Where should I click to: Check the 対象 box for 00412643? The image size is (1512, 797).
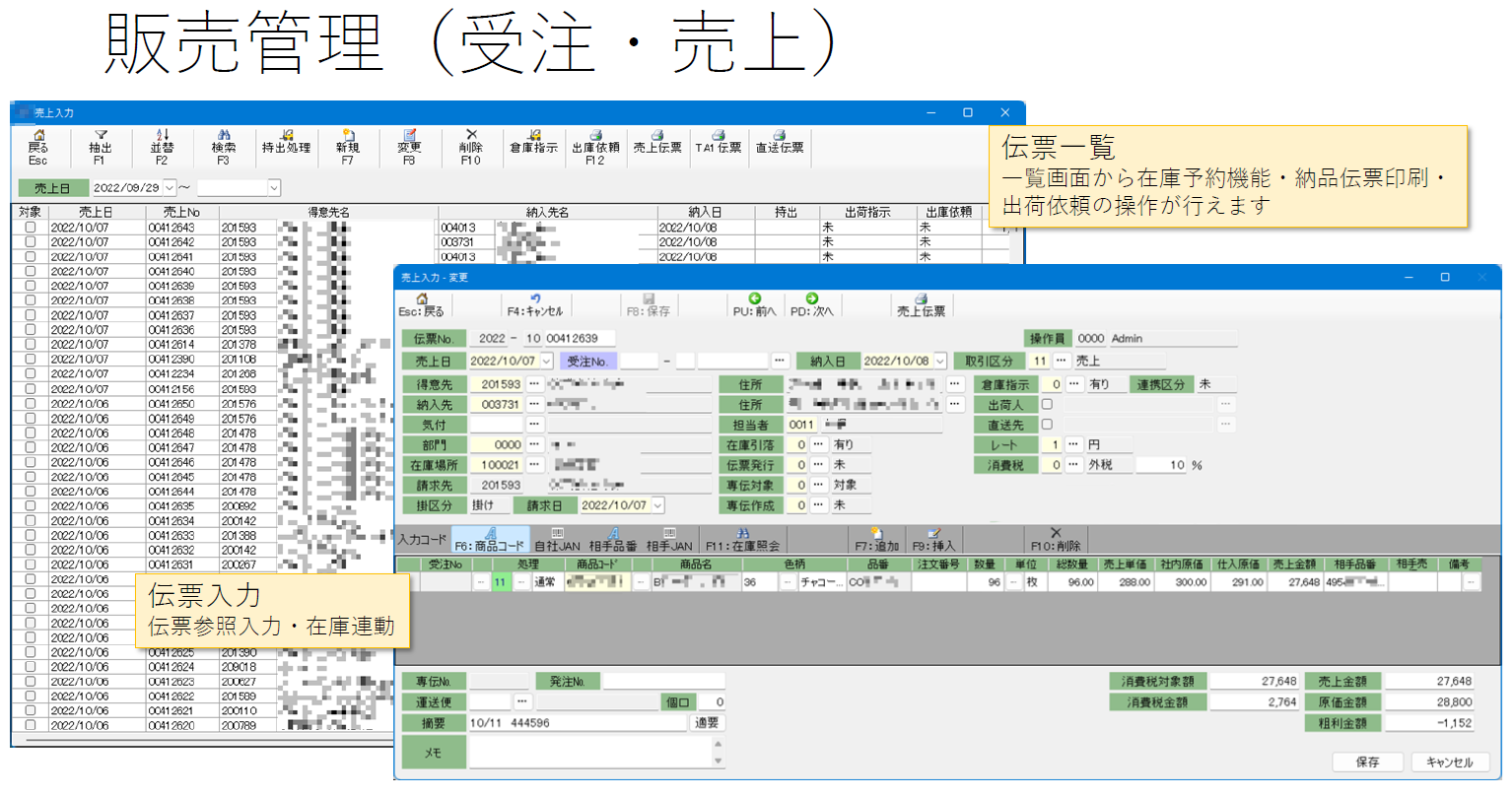[31, 228]
